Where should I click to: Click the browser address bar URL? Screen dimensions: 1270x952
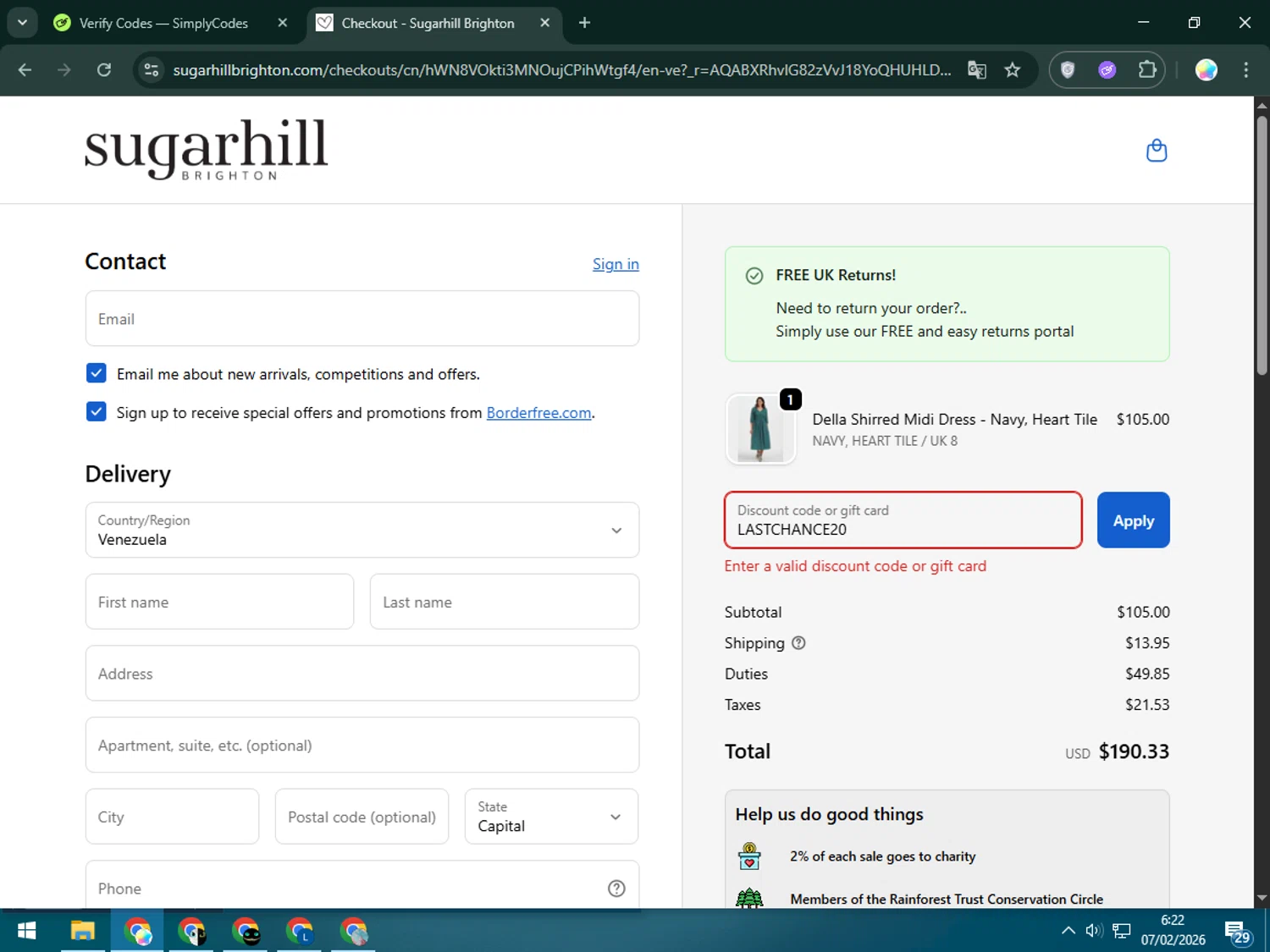[x=561, y=69]
